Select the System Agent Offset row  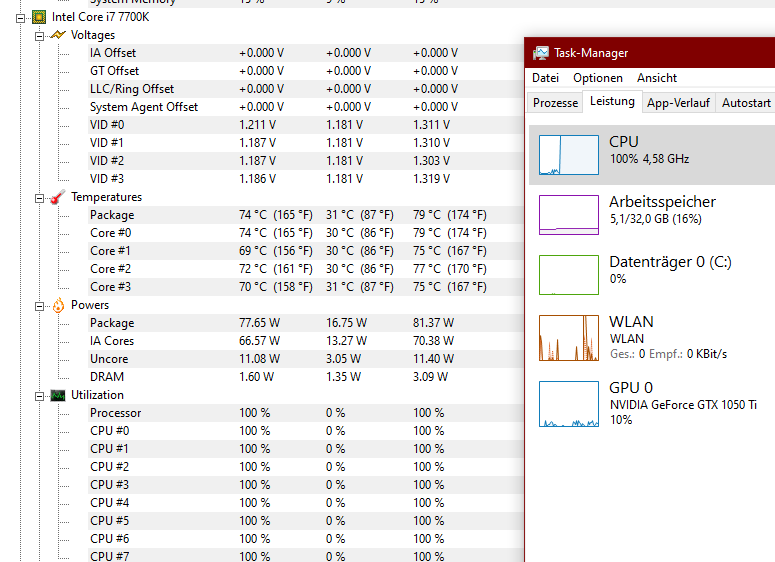(305, 107)
